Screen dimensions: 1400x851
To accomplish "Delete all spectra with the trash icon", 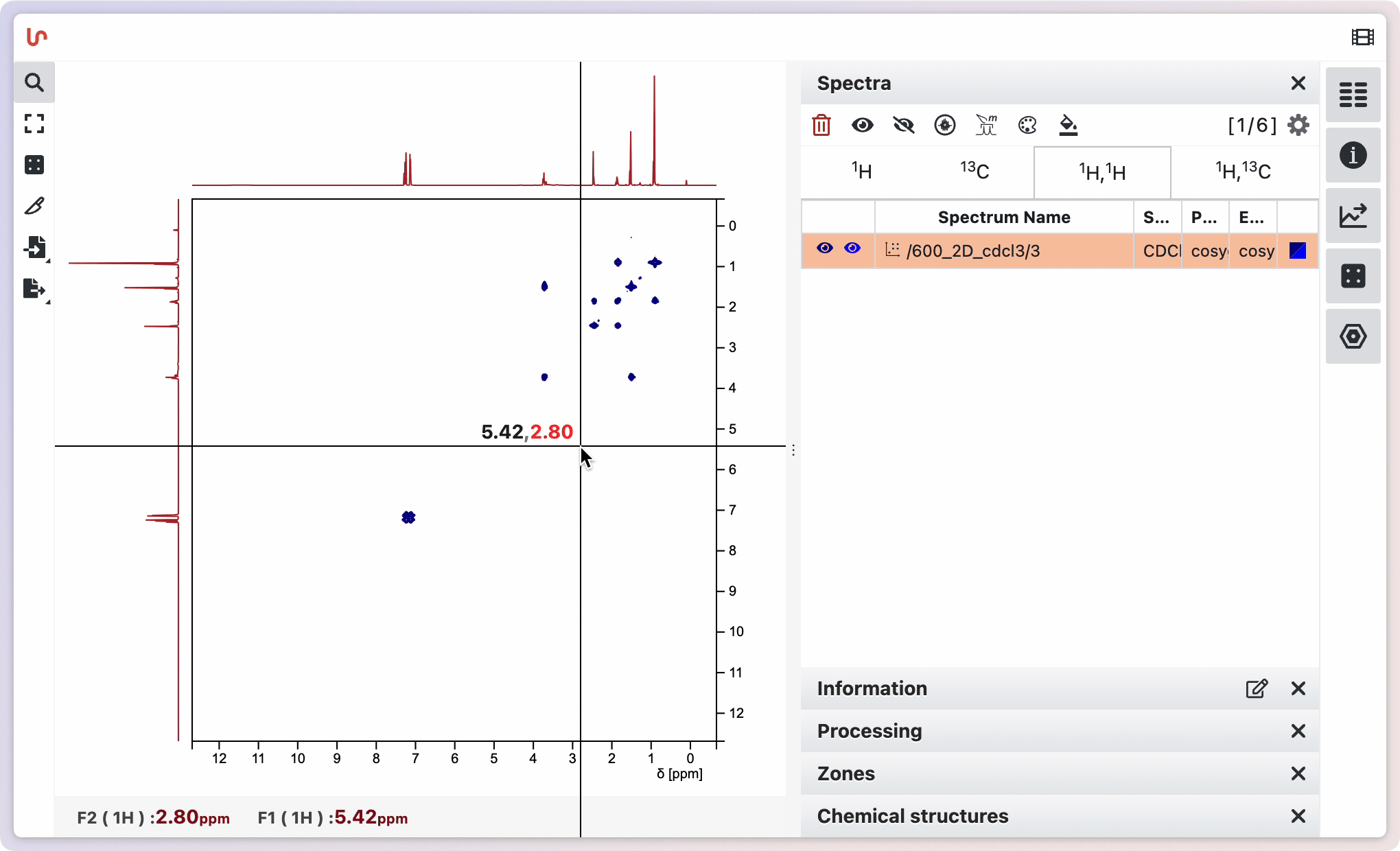I will pos(821,125).
